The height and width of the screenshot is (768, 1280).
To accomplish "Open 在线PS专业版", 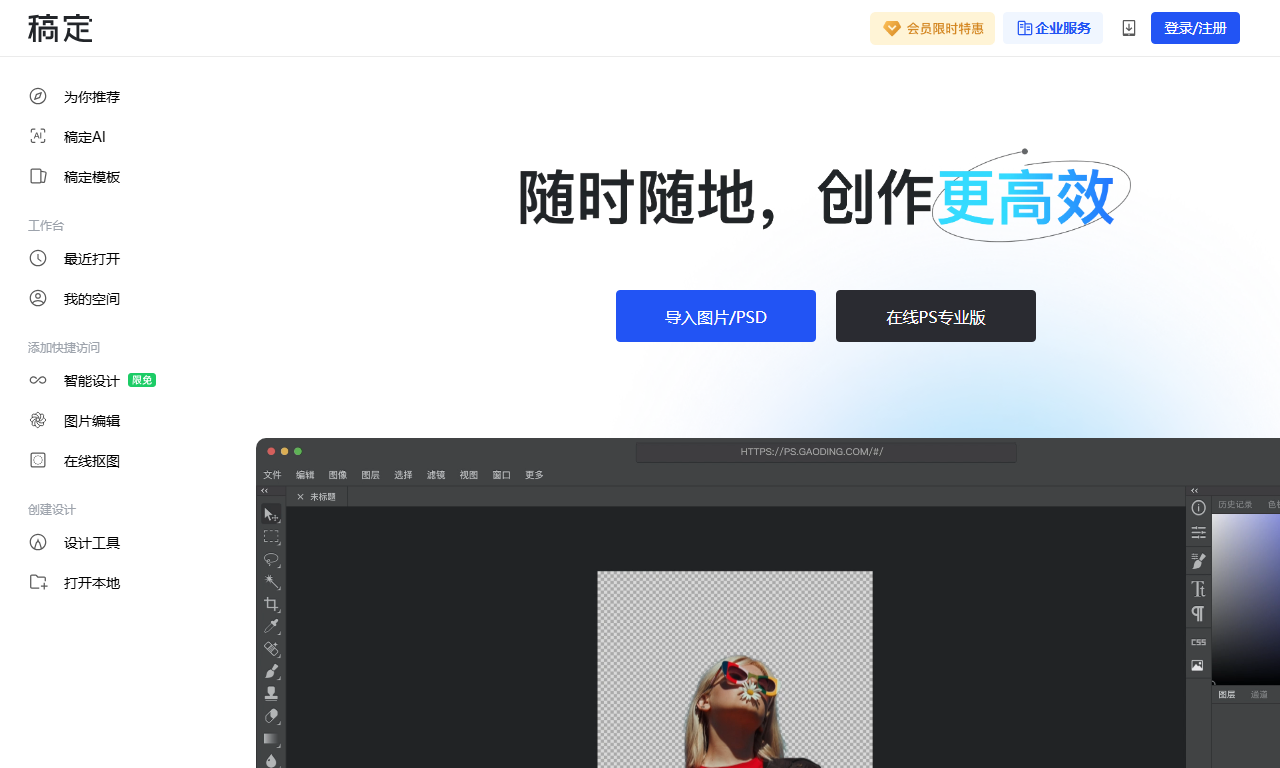I will (936, 316).
